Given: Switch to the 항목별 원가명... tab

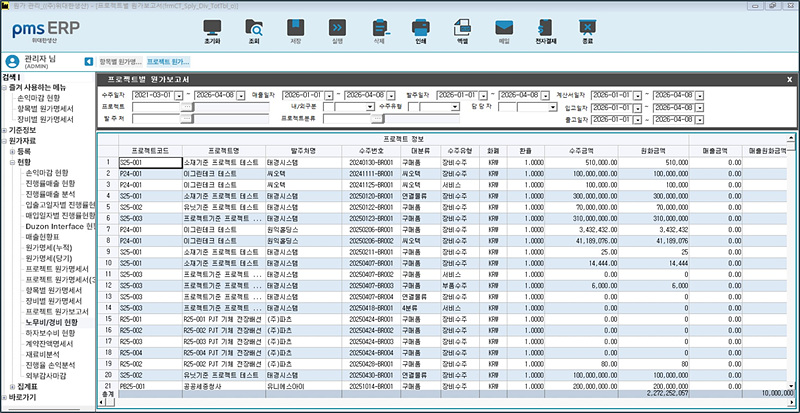Looking at the screenshot, I should pos(121,61).
